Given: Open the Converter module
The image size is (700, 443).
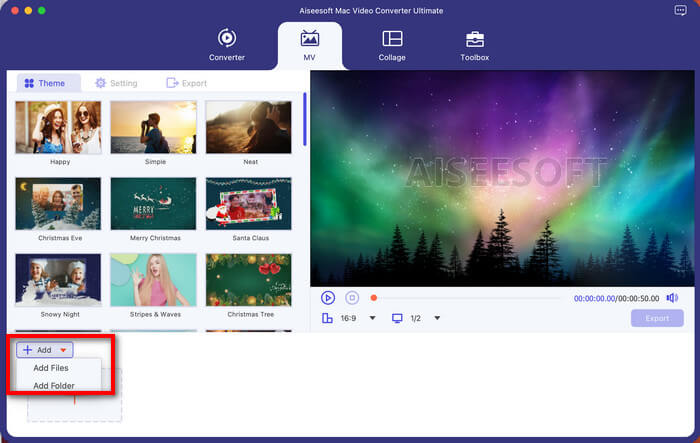Looking at the screenshot, I should [227, 45].
